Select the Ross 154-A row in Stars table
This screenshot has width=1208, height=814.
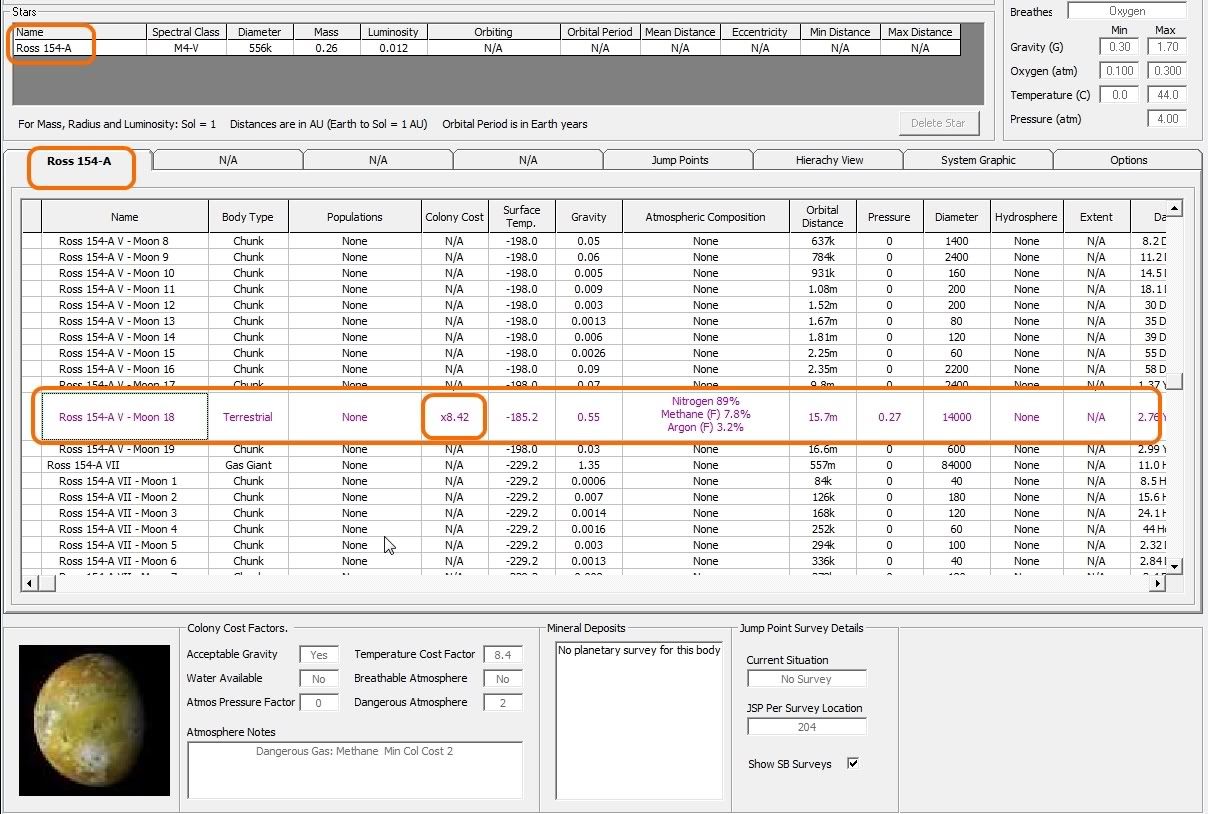click(x=486, y=47)
